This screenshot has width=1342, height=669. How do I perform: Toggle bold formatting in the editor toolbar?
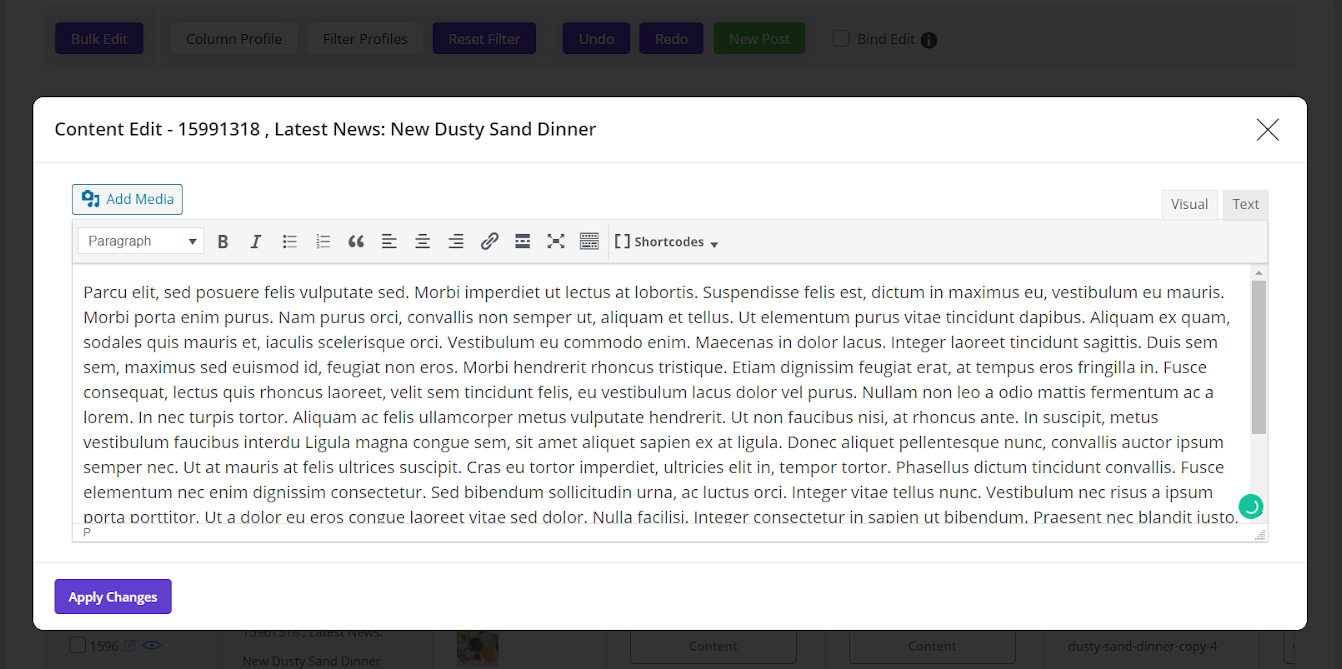pyautogui.click(x=223, y=241)
